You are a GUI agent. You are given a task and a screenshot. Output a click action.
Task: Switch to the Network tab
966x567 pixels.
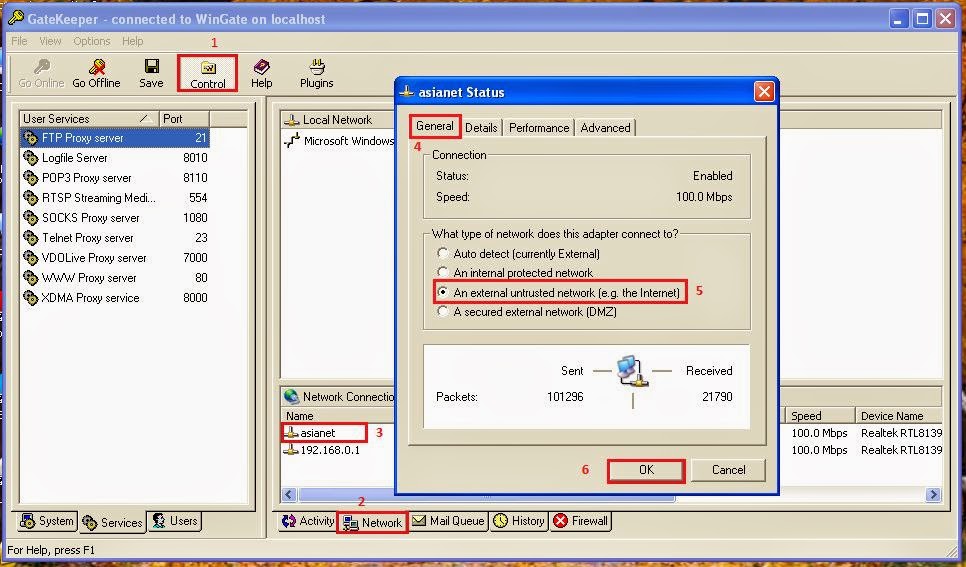pyautogui.click(x=373, y=523)
